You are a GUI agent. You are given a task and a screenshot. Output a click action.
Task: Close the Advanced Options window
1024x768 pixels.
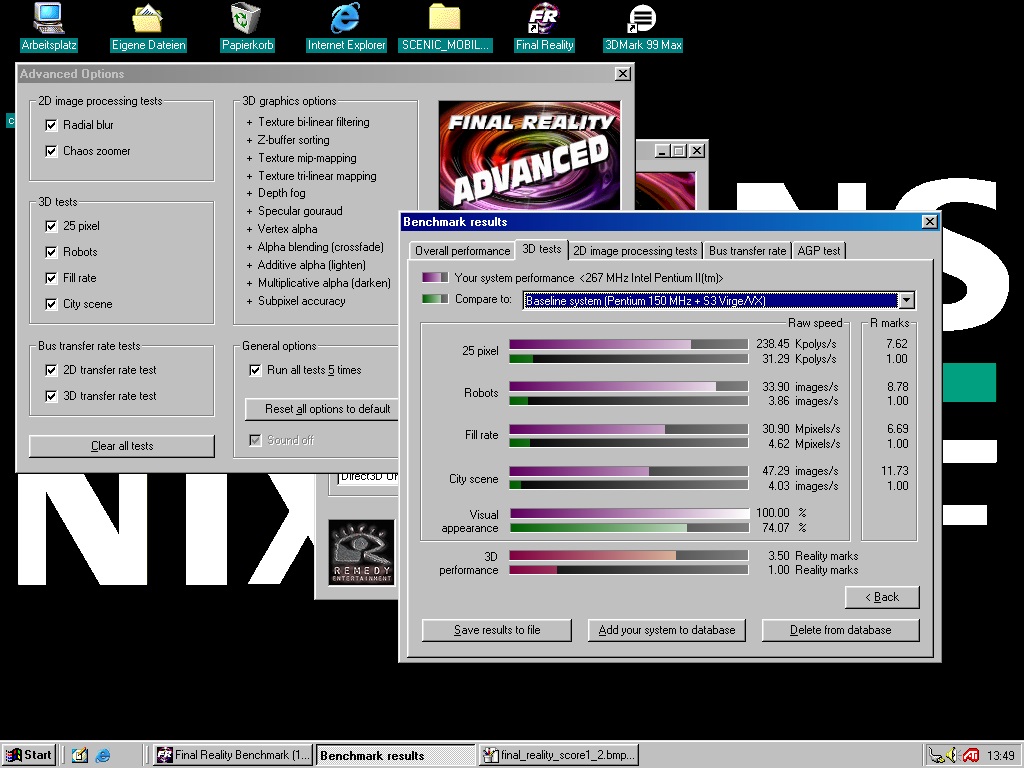tap(622, 74)
